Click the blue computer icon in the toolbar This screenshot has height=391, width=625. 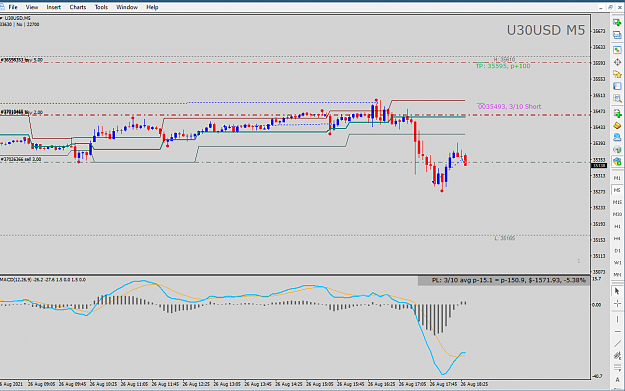617,138
